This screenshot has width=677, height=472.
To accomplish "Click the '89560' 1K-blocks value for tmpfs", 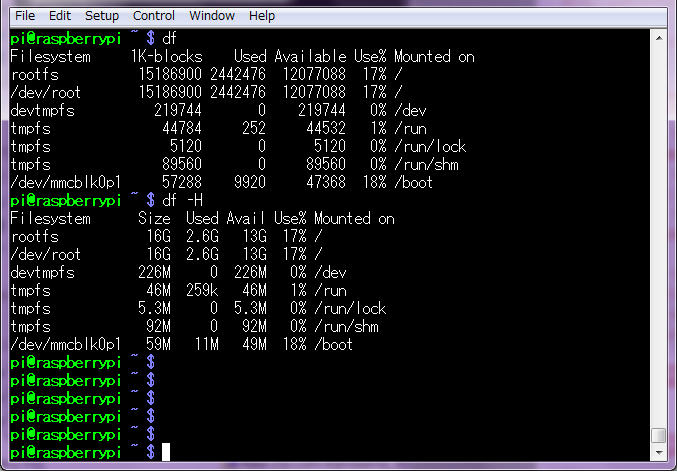I will point(182,165).
